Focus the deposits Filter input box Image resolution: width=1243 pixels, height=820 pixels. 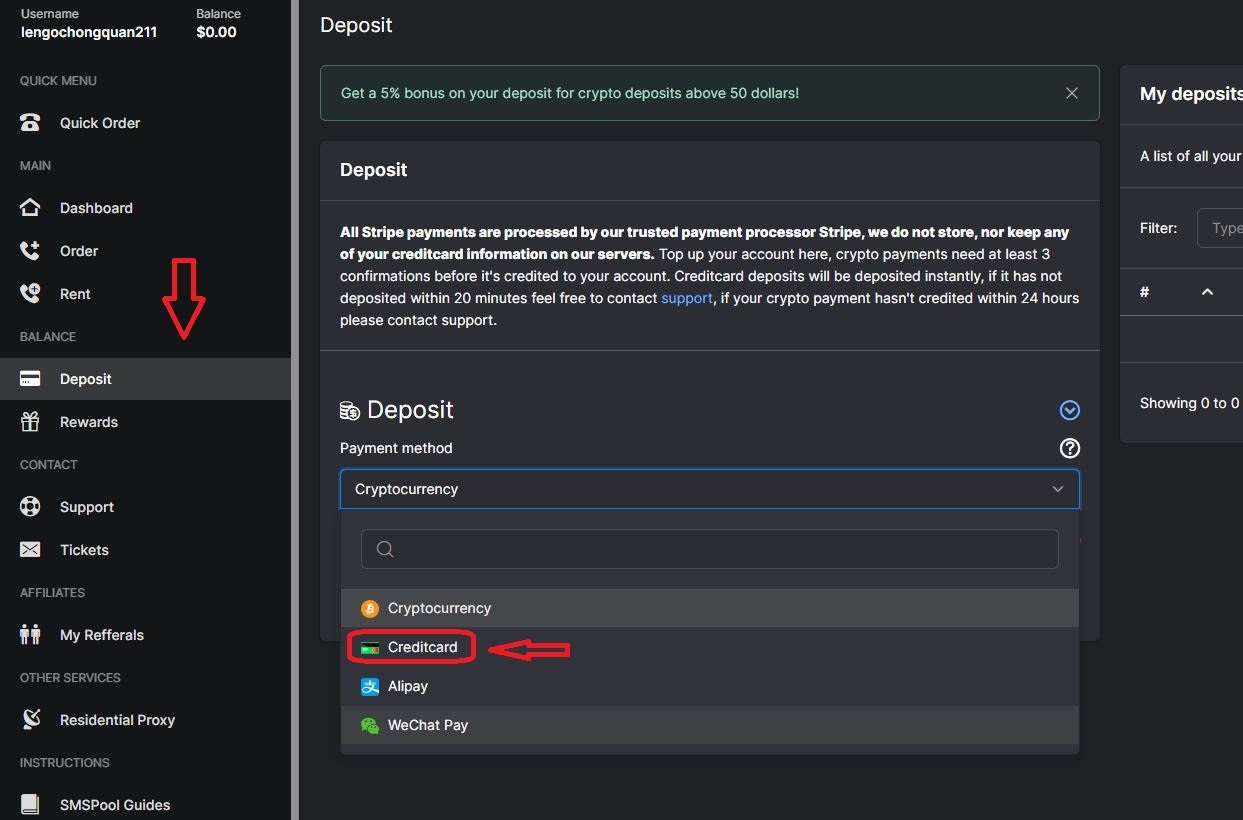tap(1221, 228)
